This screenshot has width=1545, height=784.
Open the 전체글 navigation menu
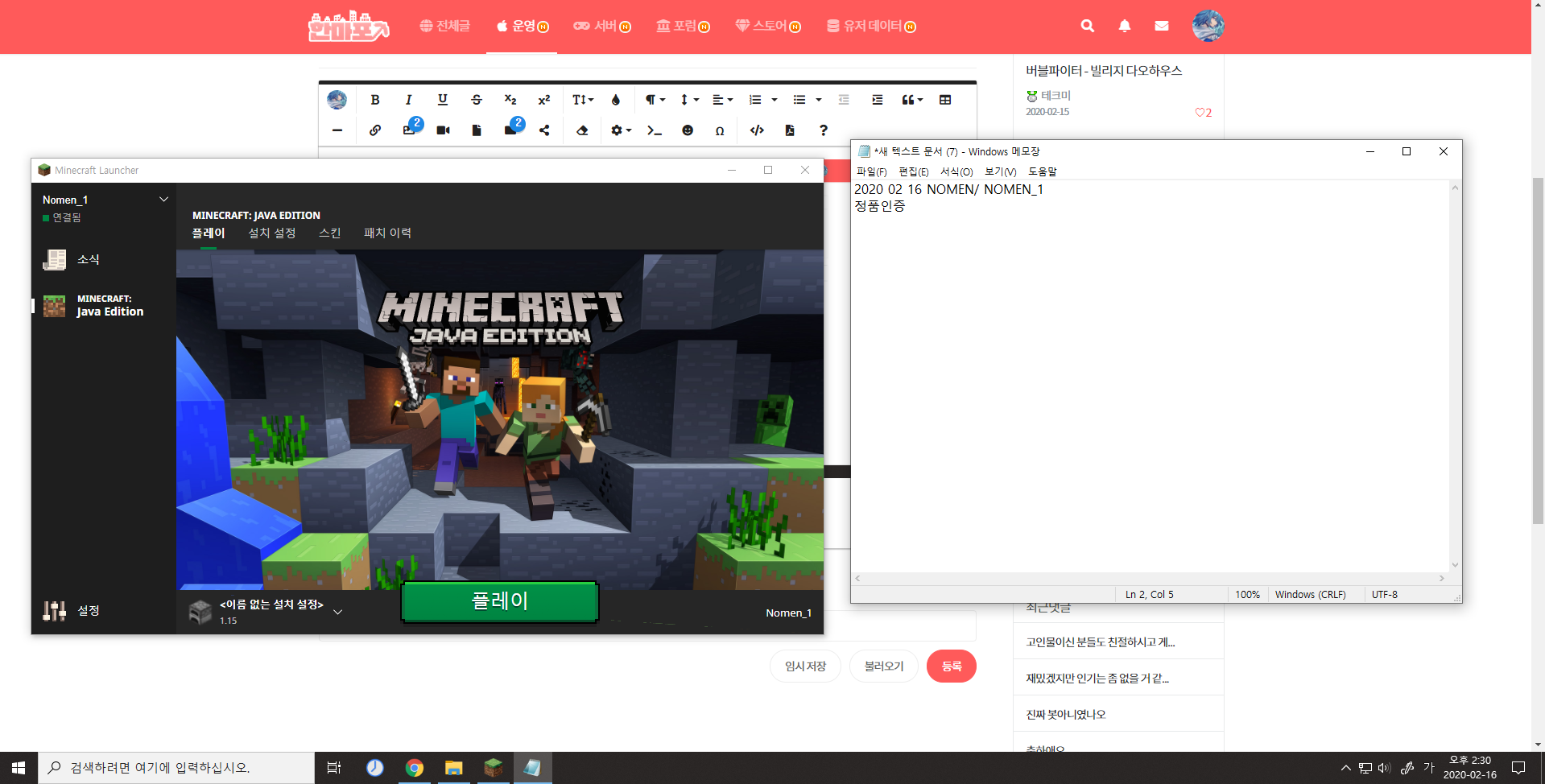[x=445, y=26]
